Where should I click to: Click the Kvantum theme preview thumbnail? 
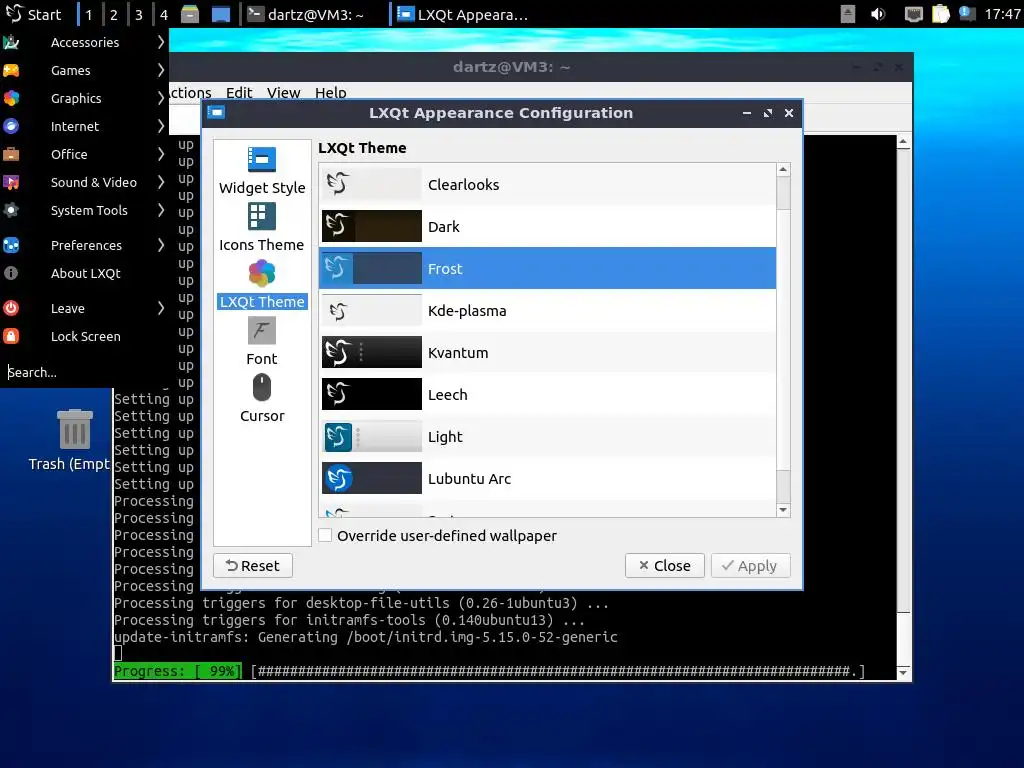372,352
